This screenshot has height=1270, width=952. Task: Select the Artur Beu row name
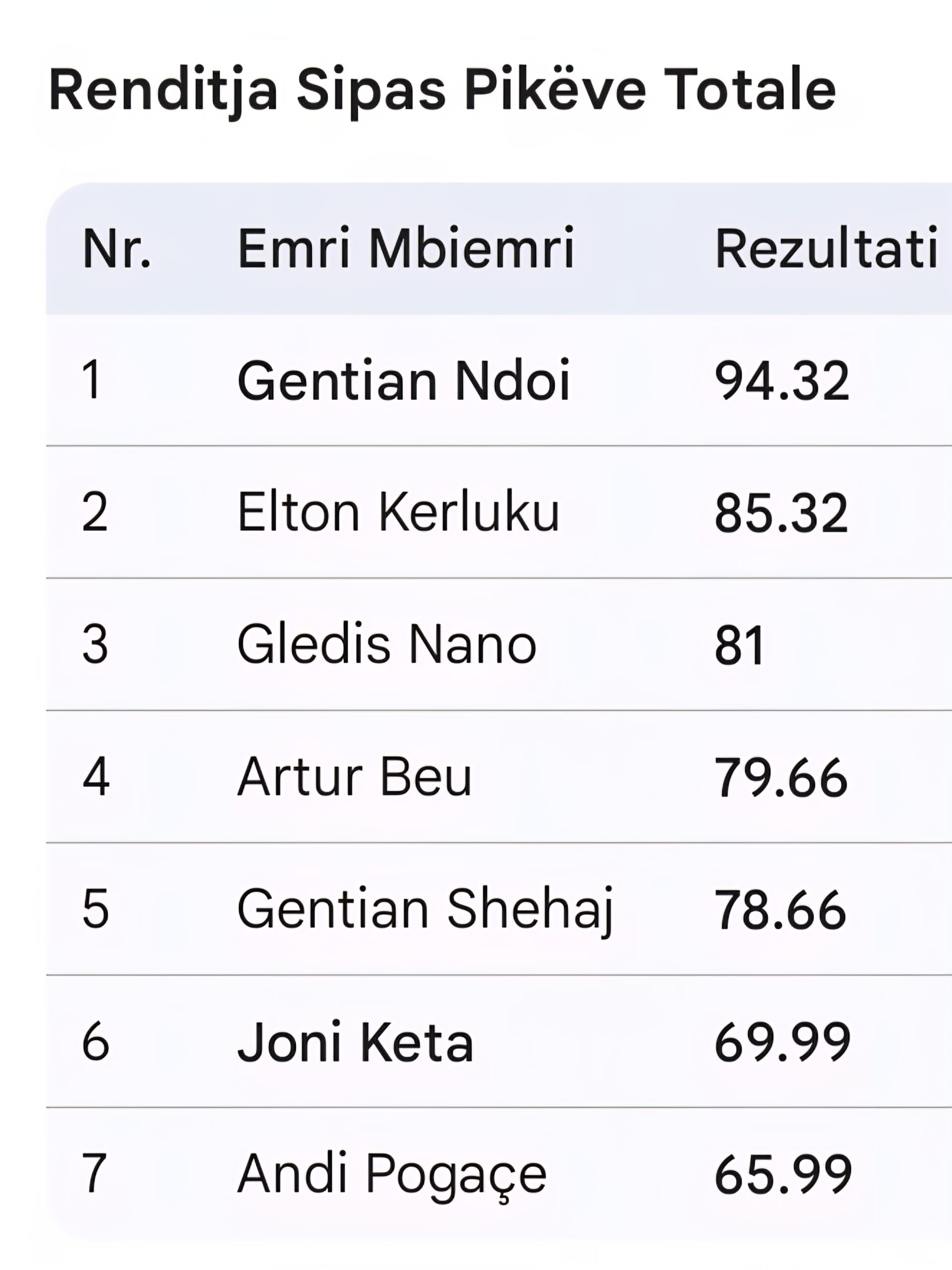click(354, 777)
